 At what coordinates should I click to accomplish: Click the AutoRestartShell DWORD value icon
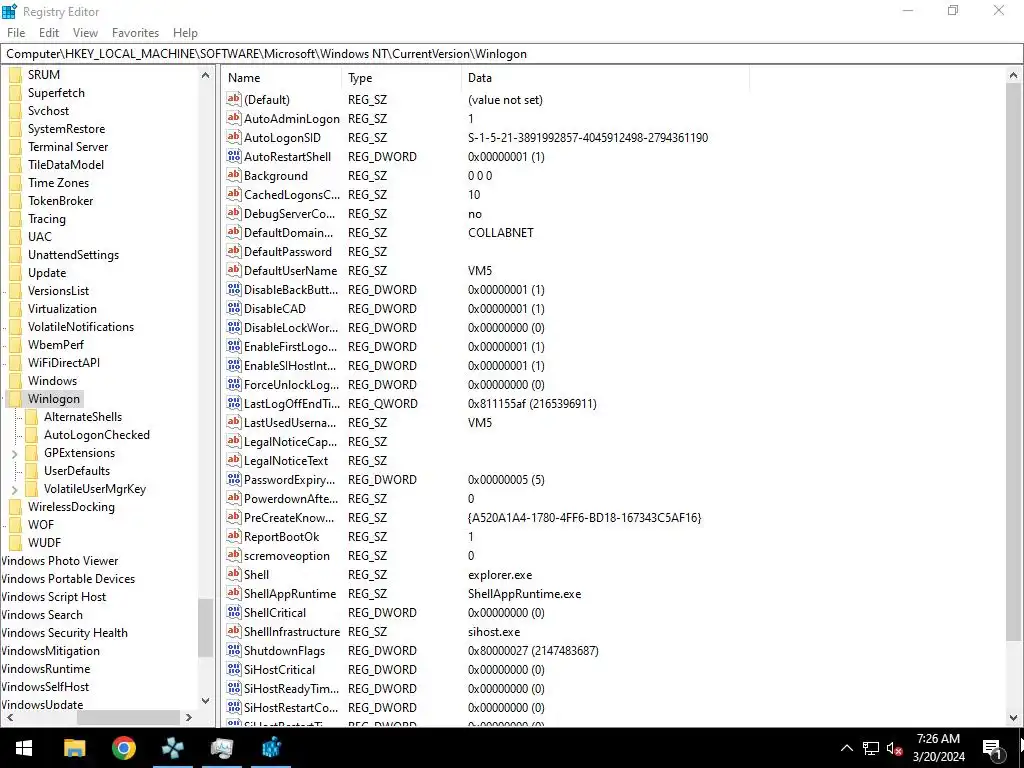coord(234,156)
